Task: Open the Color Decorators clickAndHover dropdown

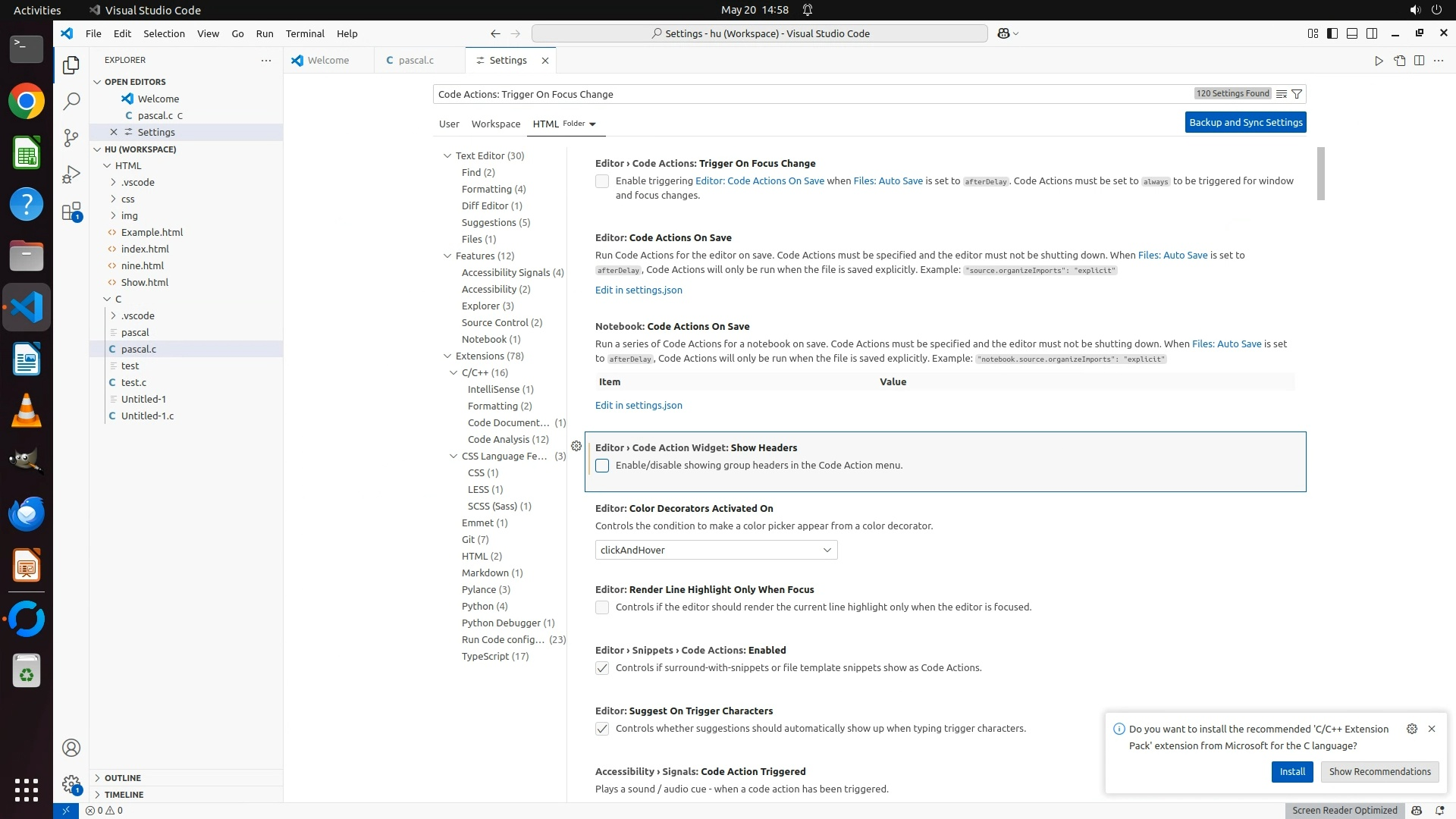Action: (716, 550)
